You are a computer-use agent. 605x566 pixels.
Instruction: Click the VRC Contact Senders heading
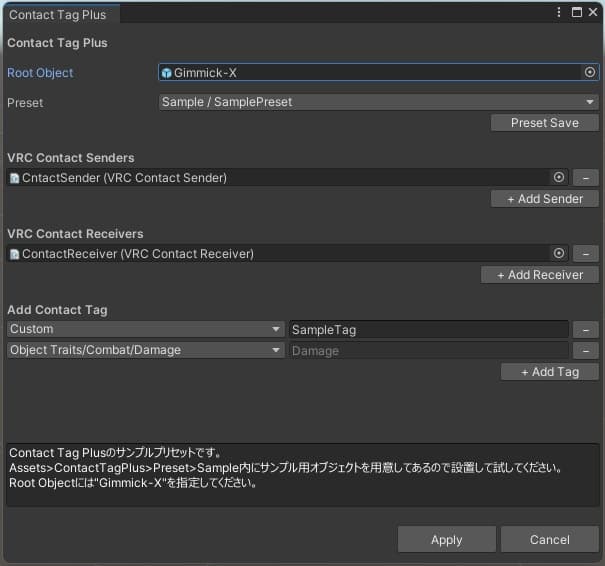(x=71, y=158)
